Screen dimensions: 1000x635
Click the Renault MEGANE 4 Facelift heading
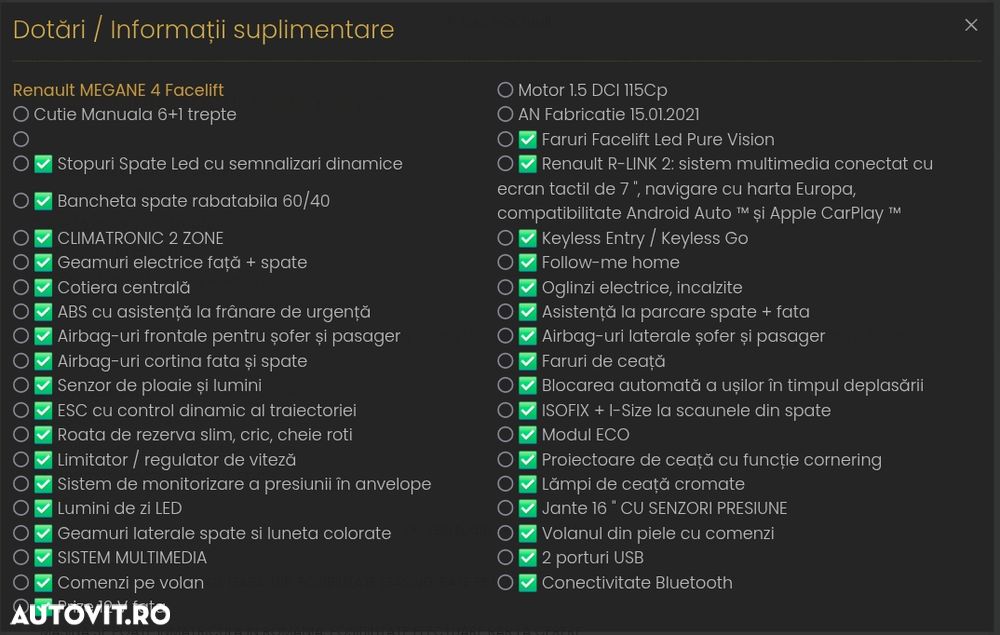coord(118,90)
